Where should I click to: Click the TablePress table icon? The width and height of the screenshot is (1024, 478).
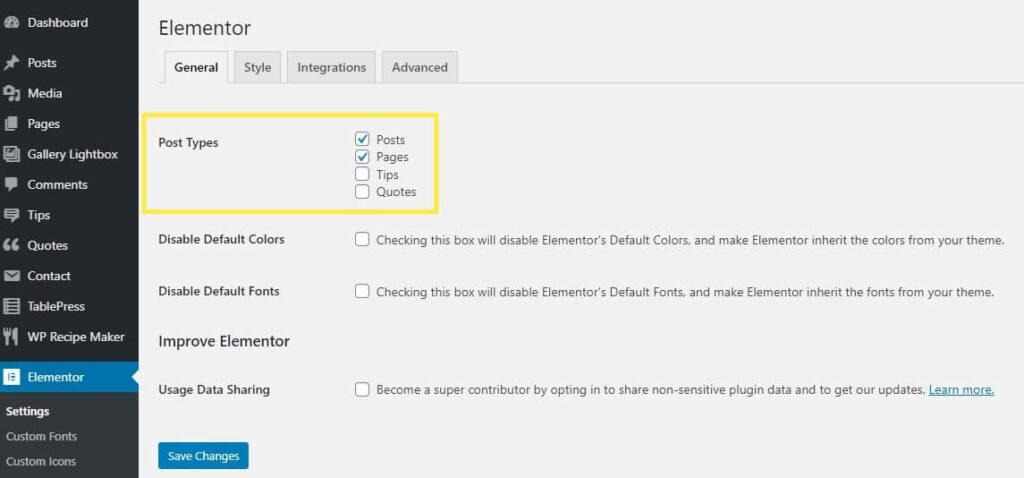click(x=11, y=306)
